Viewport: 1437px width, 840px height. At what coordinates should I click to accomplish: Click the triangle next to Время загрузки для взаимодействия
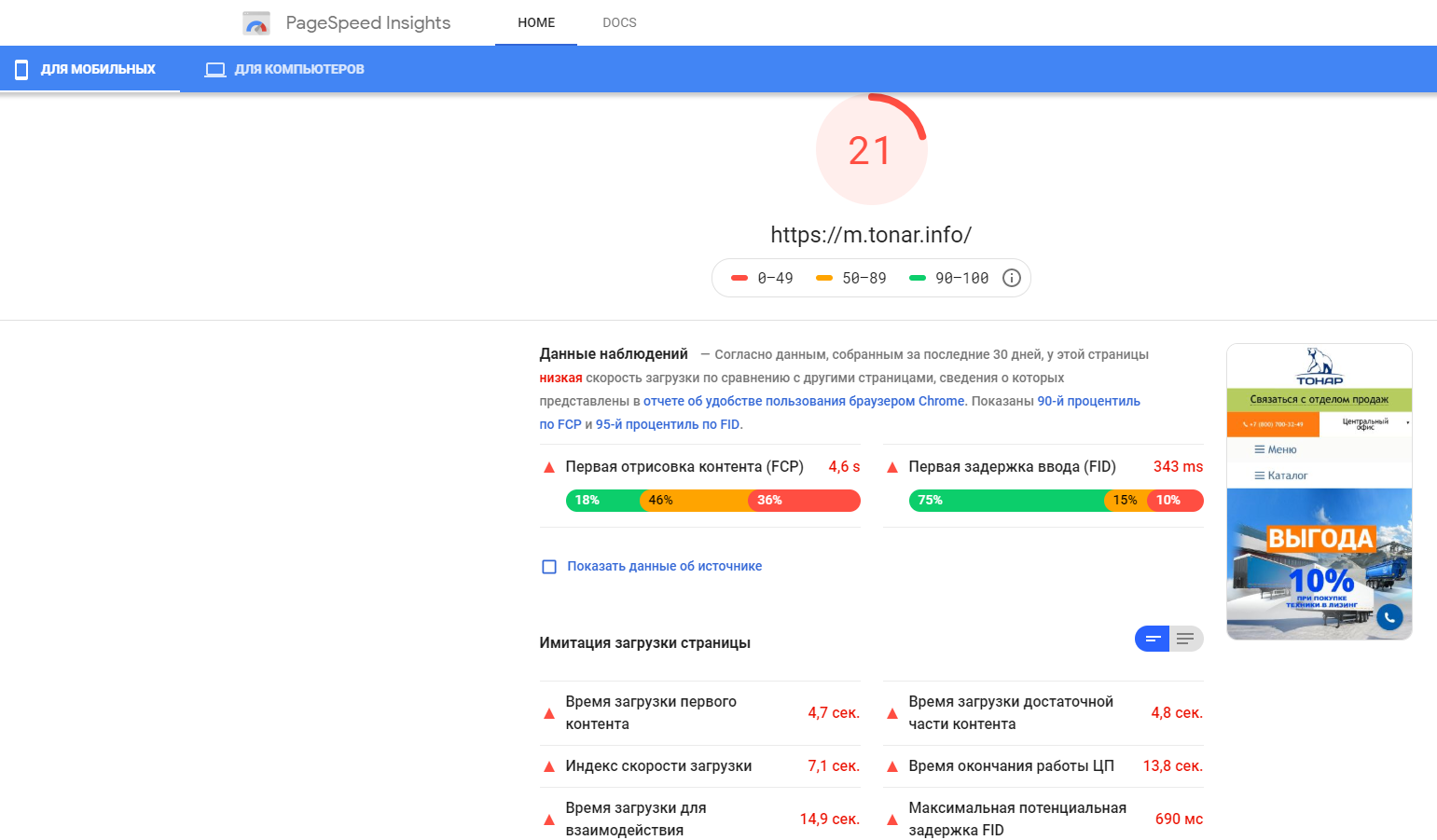(549, 819)
